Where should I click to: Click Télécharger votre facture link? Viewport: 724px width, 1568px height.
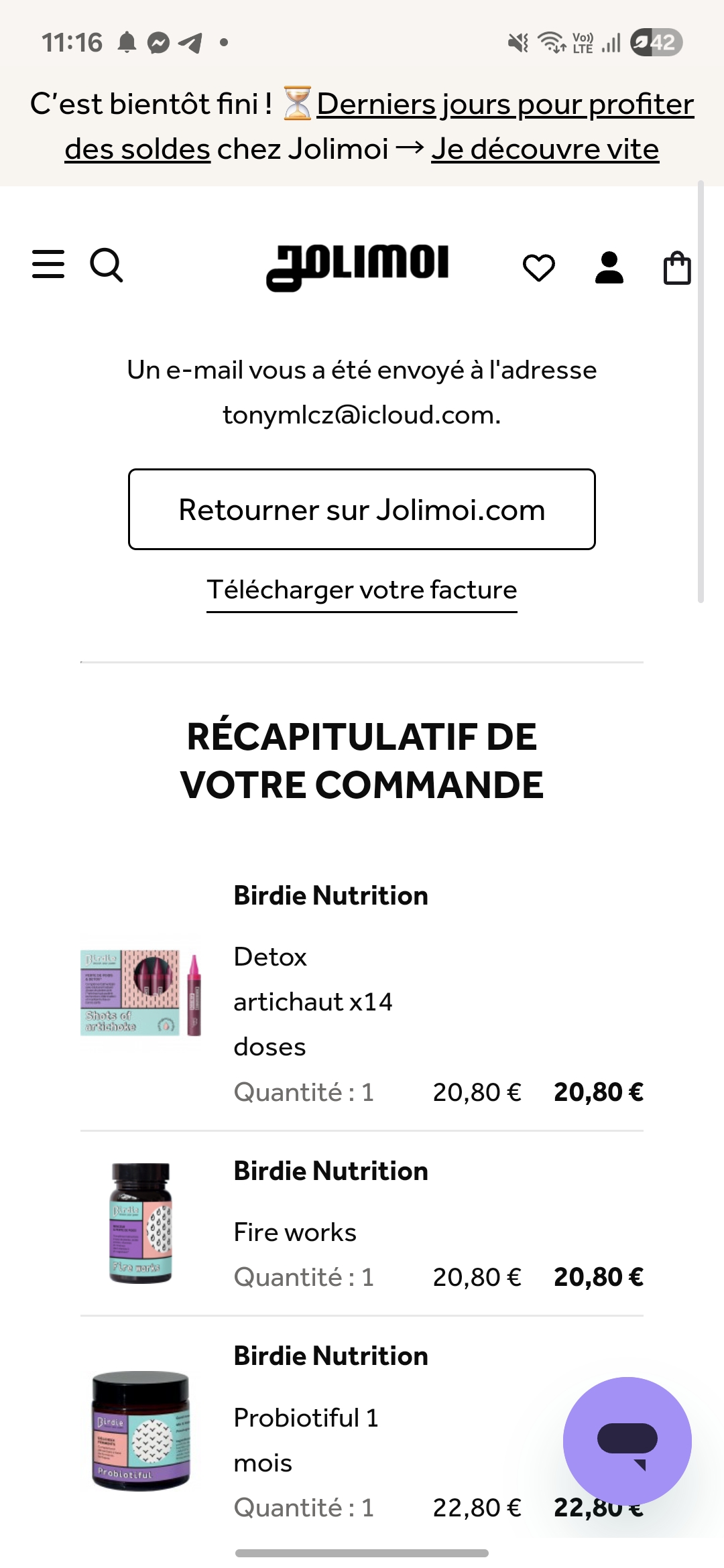(362, 590)
